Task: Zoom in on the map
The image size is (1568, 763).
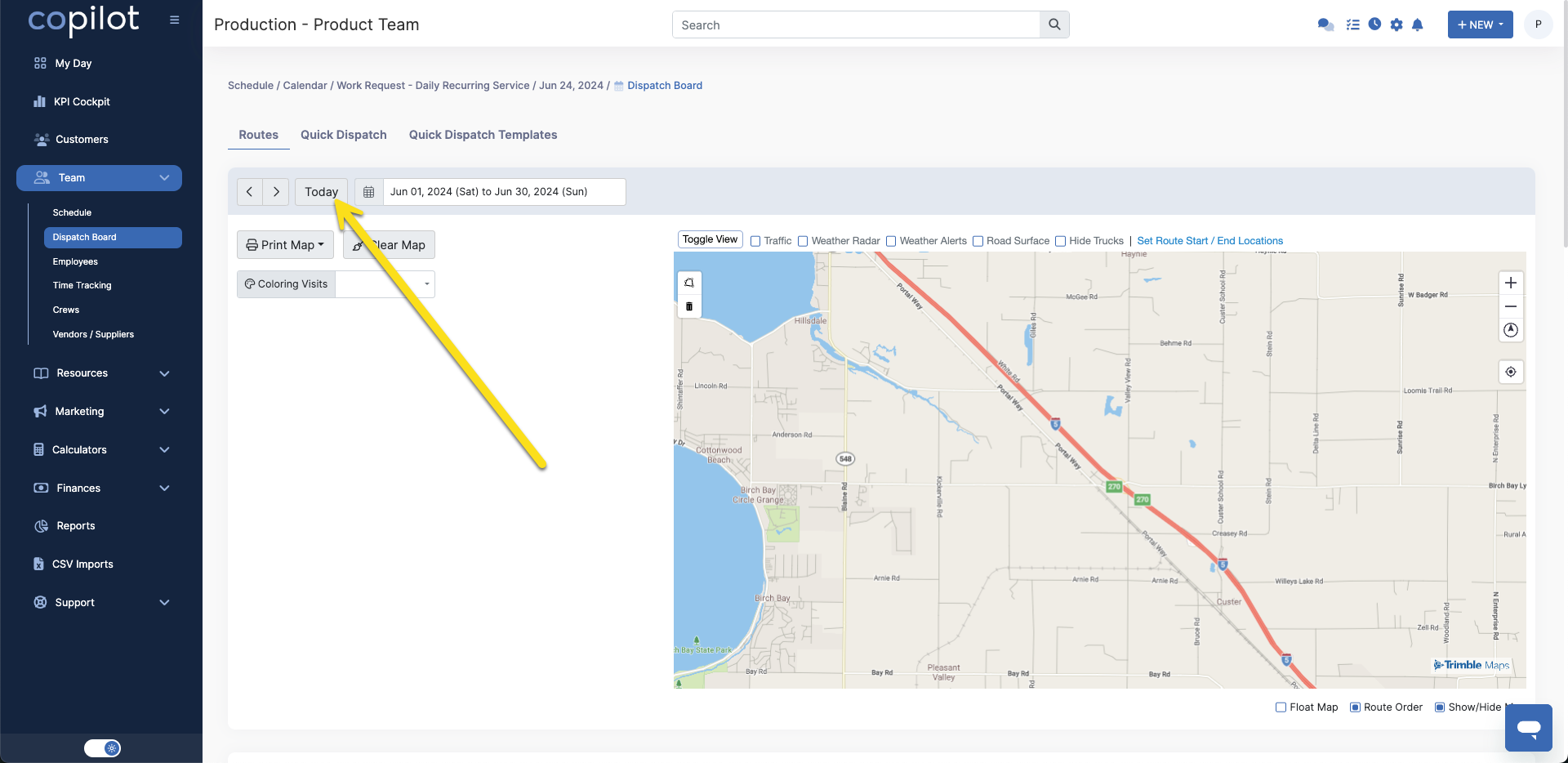Action: point(1511,283)
